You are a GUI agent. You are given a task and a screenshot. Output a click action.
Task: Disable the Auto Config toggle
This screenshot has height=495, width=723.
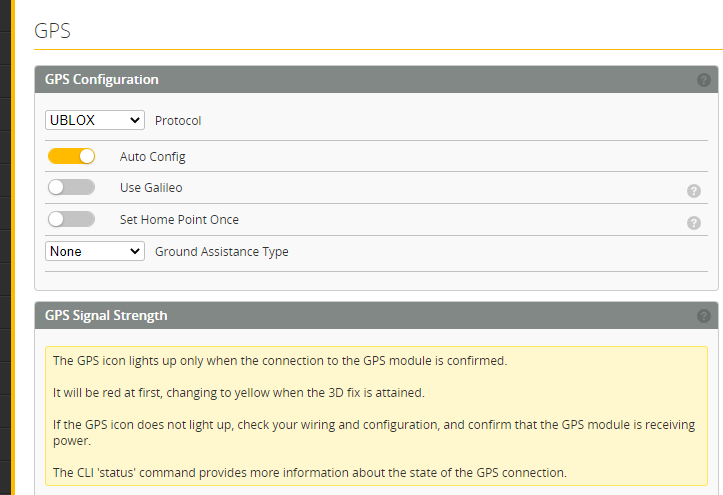(71, 156)
